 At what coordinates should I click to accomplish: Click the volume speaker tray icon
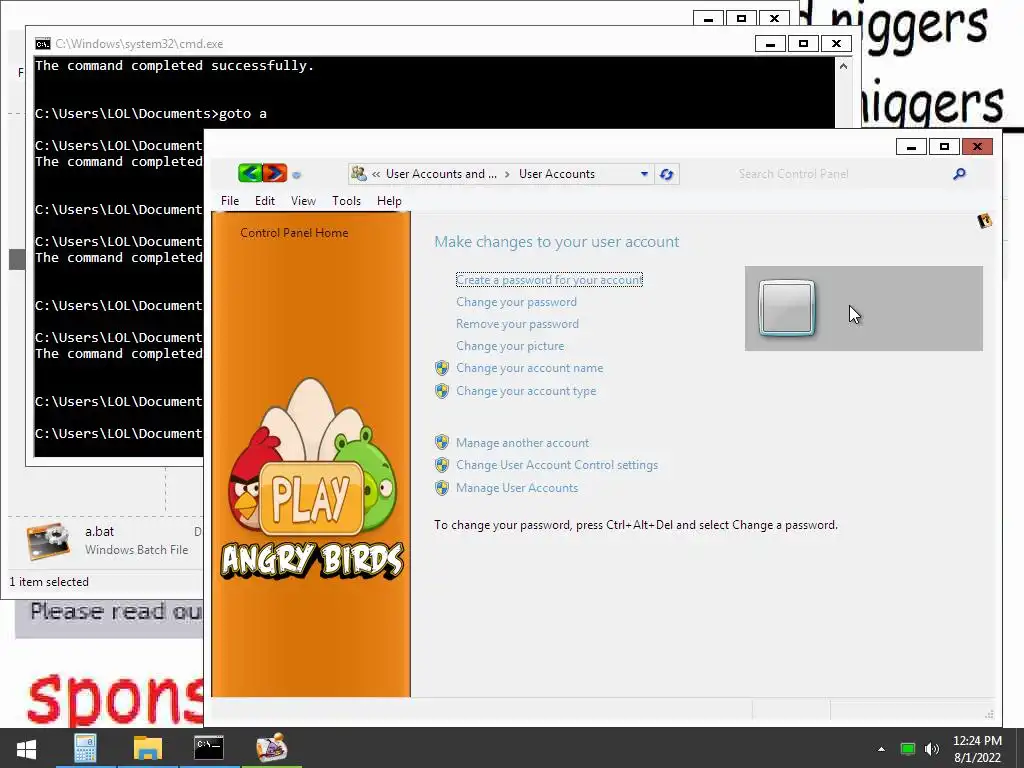(x=931, y=749)
